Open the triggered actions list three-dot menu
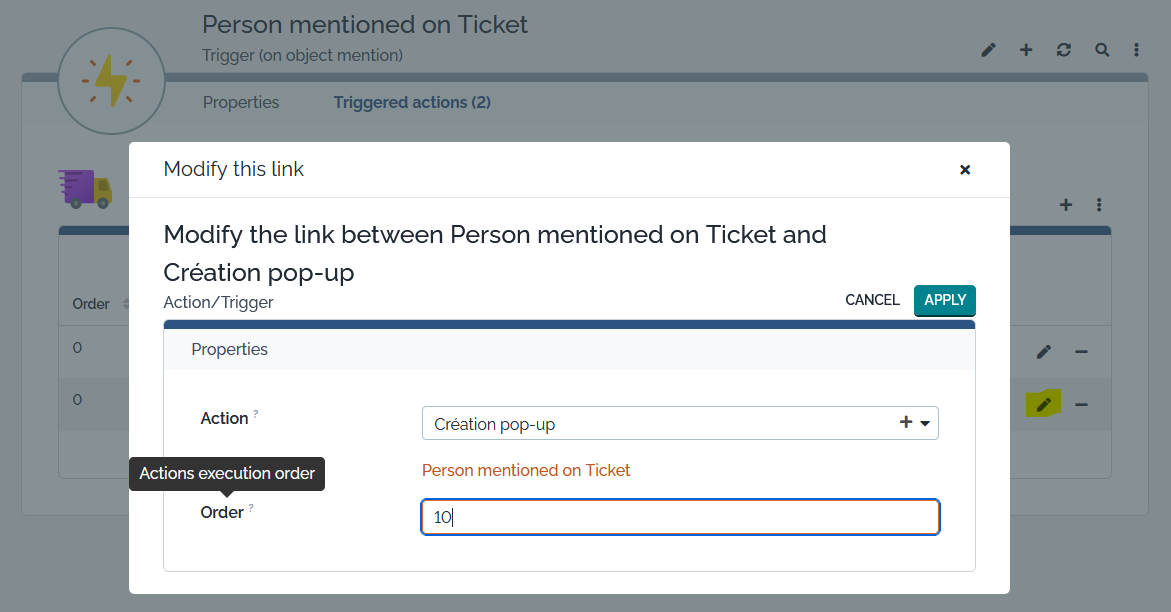1171x612 pixels. tap(1099, 205)
